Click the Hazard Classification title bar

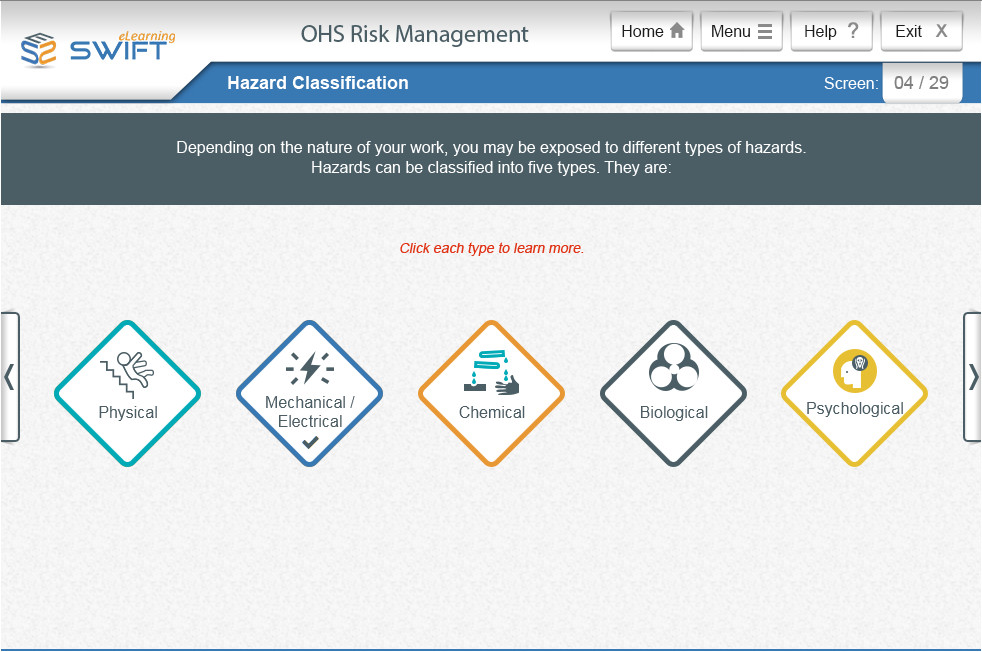pos(318,83)
